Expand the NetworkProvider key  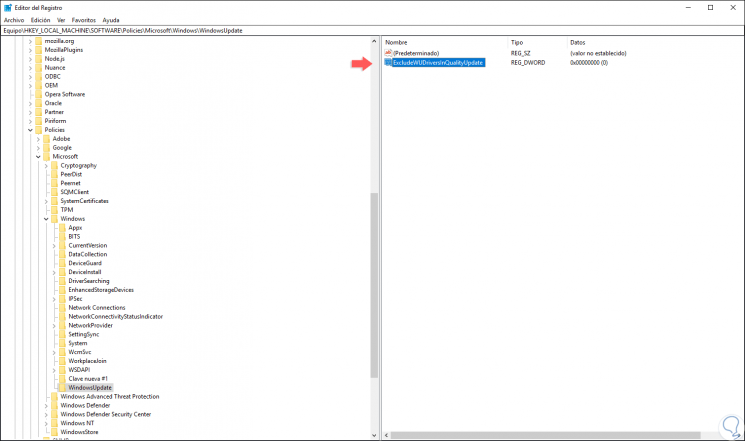click(x=54, y=326)
